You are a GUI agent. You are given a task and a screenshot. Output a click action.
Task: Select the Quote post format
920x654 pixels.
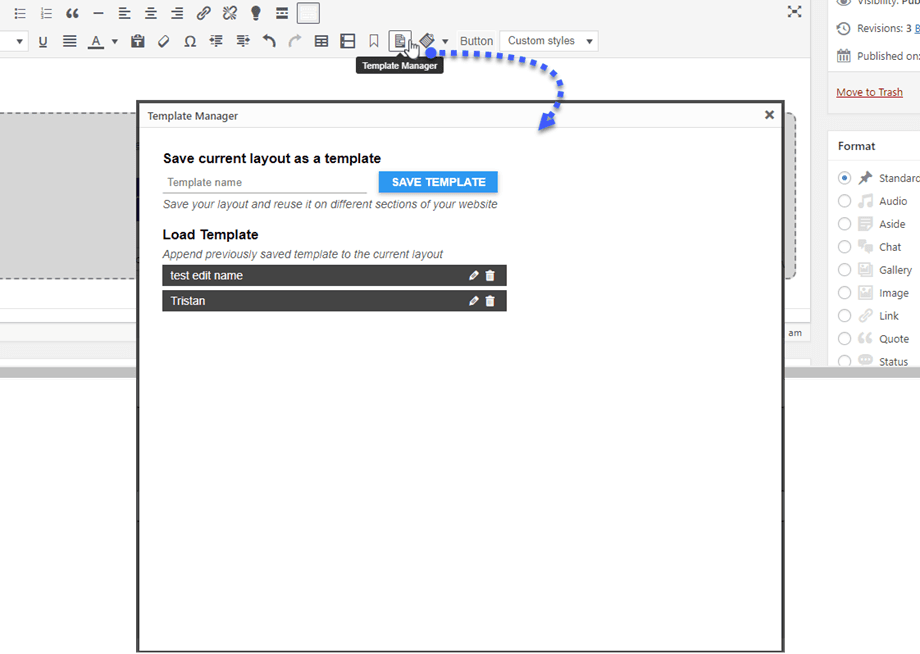[x=845, y=339]
